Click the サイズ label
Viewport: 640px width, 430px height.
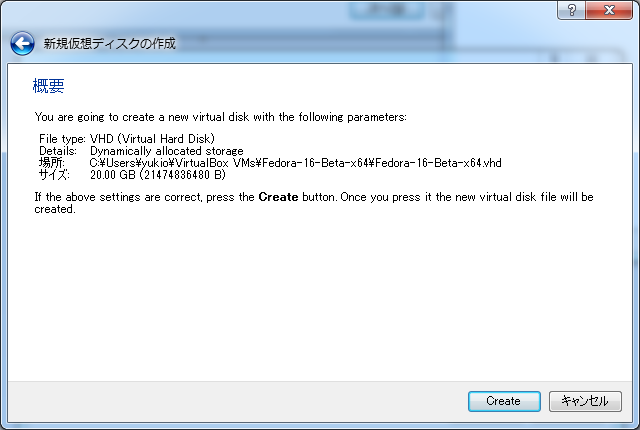54,174
